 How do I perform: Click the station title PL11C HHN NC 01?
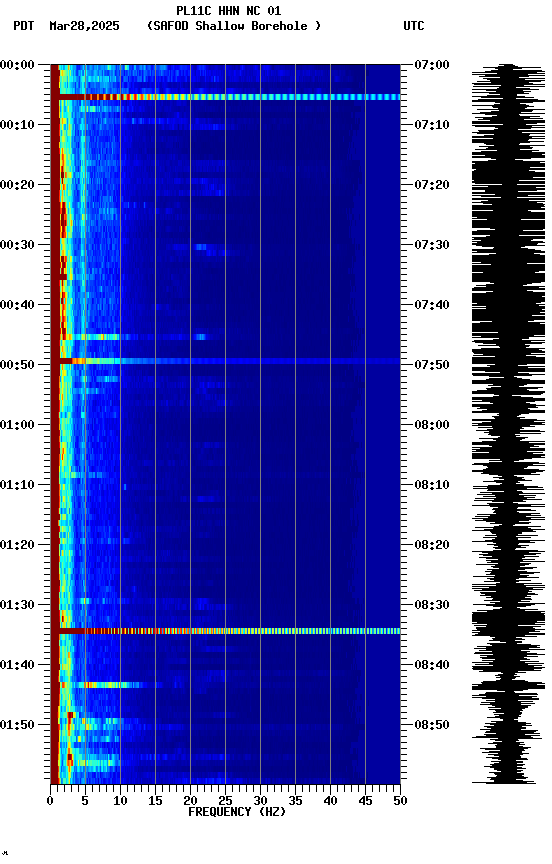[229, 10]
